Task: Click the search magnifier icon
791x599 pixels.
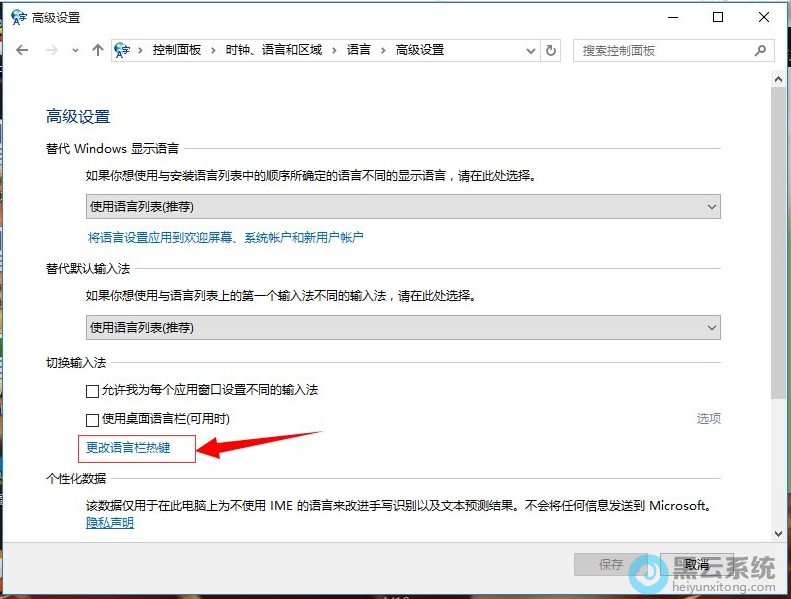Action: click(x=760, y=50)
